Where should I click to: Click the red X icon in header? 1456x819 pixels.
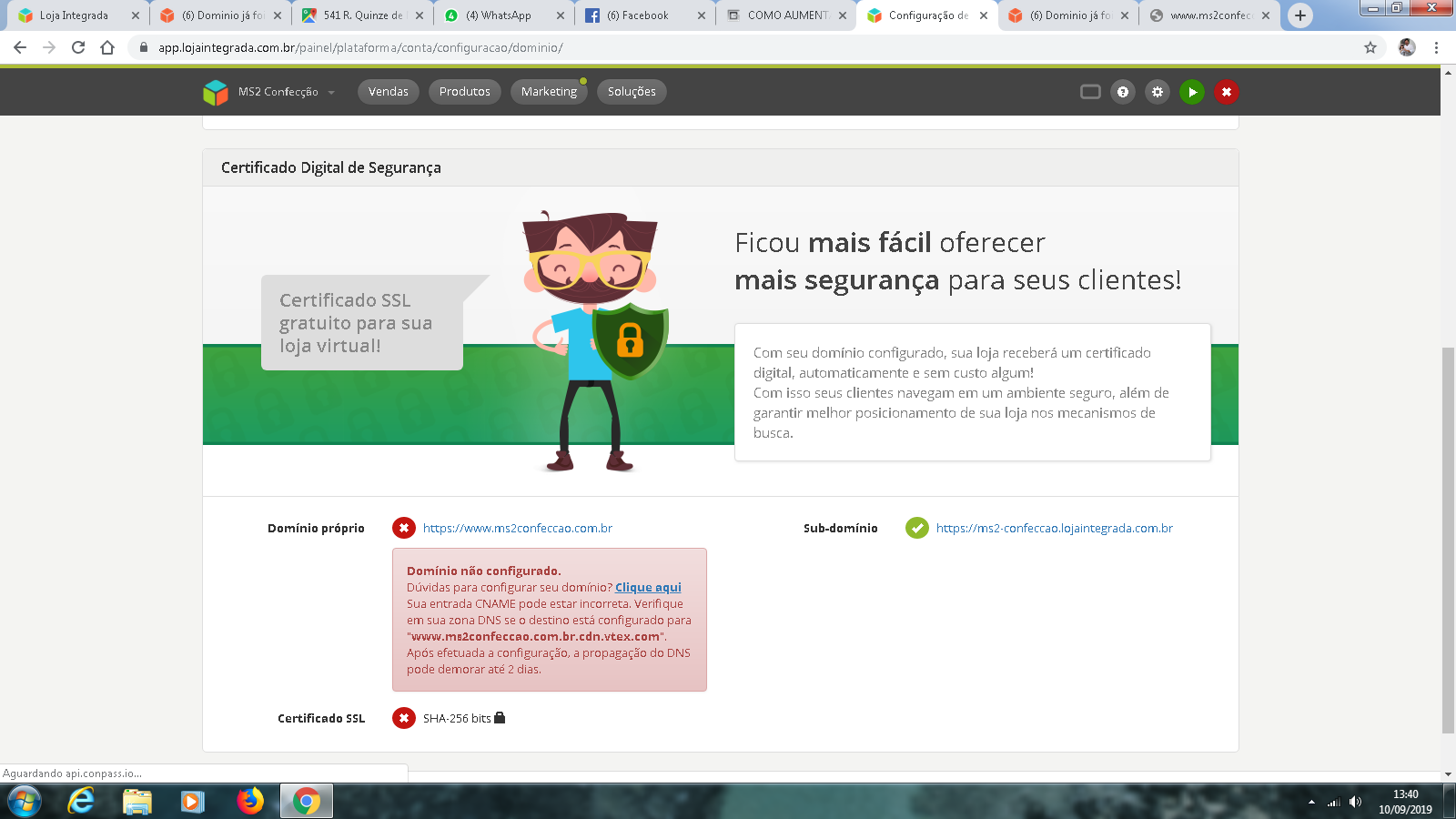coord(1227,92)
